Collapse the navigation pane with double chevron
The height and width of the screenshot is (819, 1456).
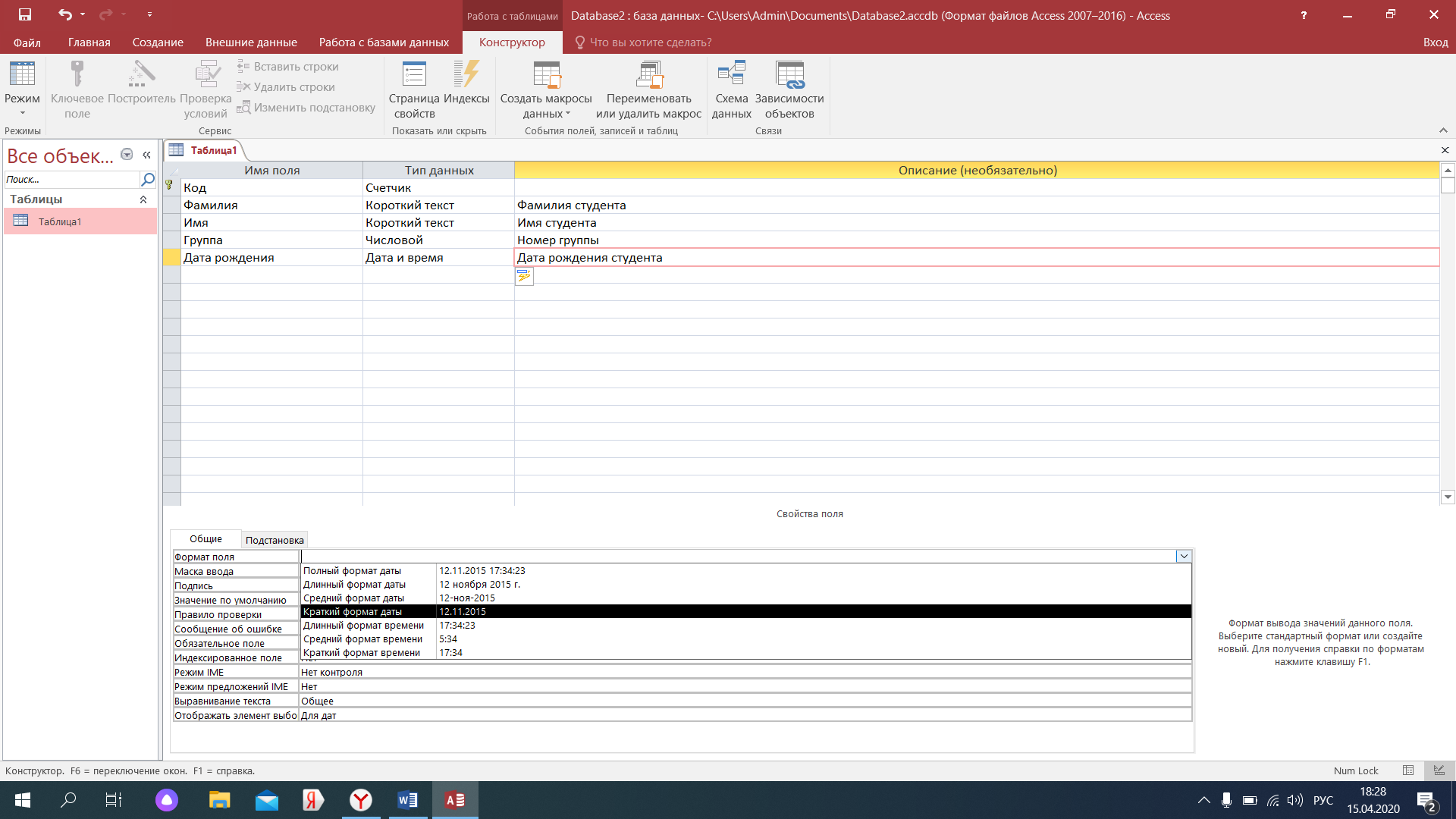[146, 155]
